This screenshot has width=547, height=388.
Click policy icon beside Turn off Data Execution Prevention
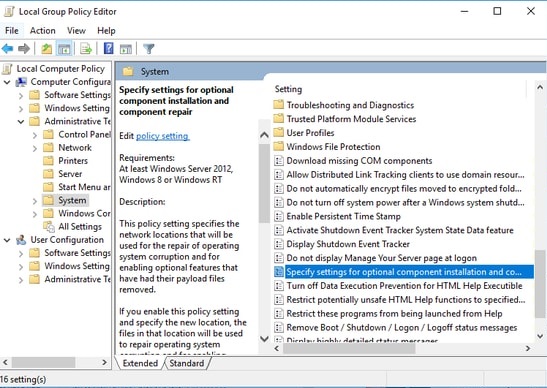coord(278,286)
